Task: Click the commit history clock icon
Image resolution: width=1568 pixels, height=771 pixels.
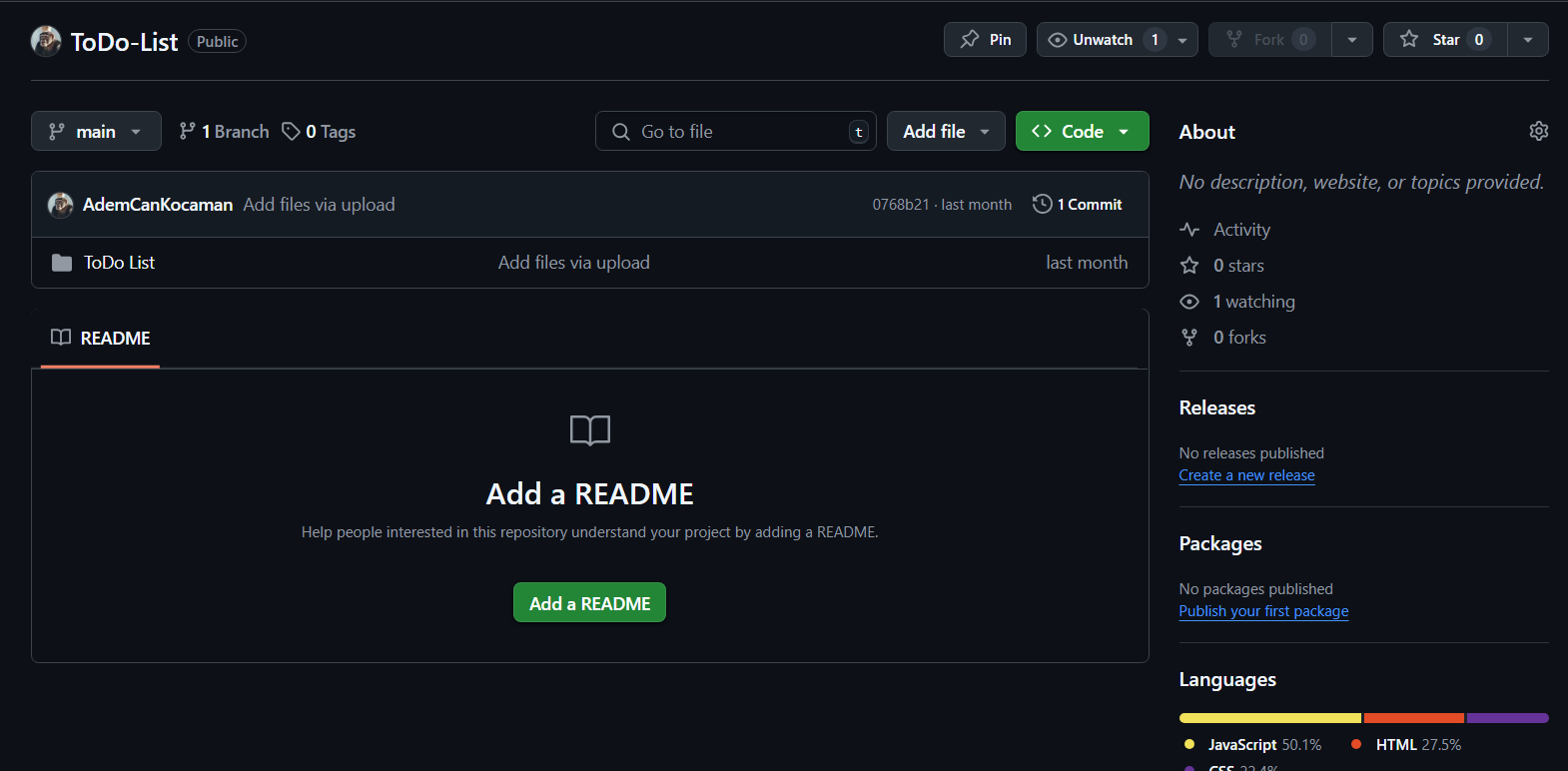Action: point(1042,204)
